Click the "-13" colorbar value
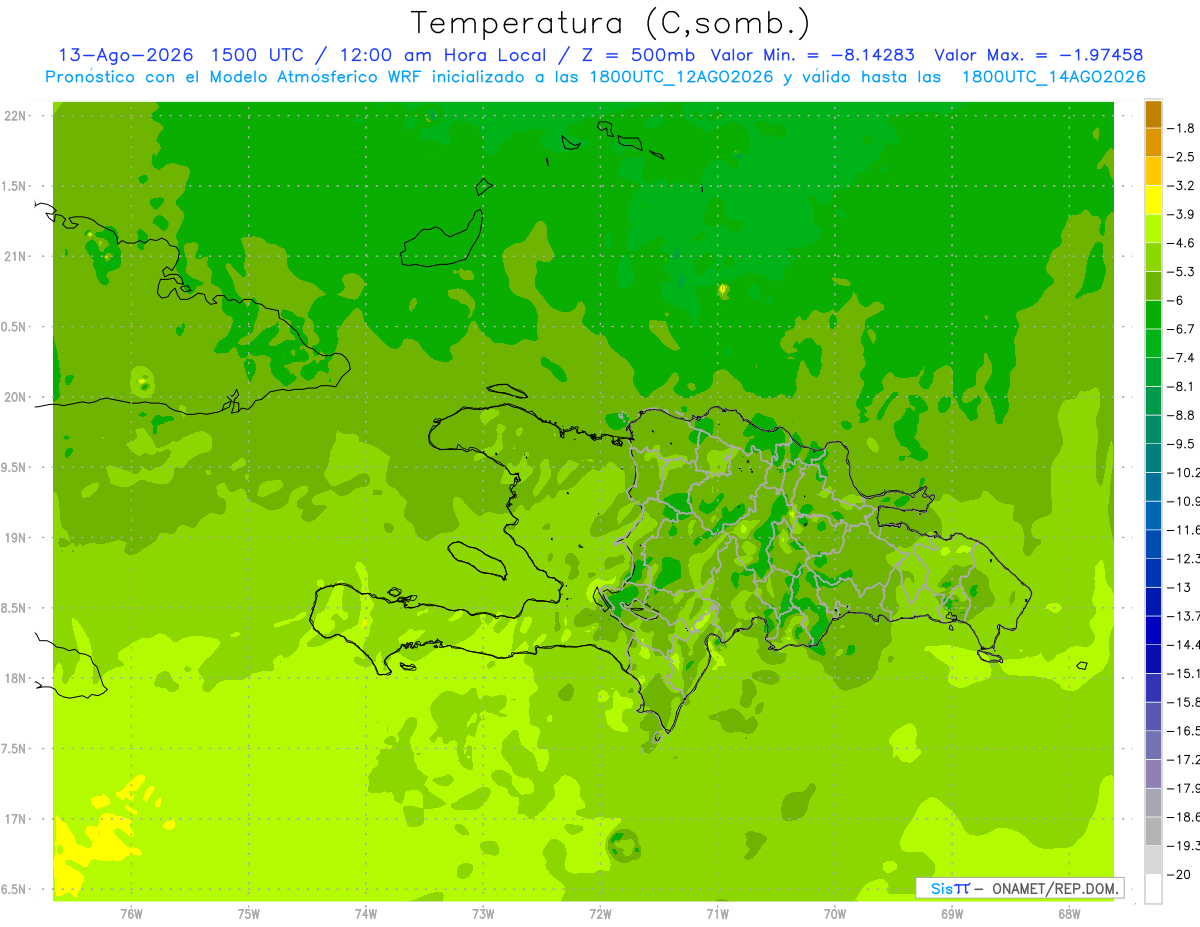1200x927 pixels. click(x=1180, y=587)
